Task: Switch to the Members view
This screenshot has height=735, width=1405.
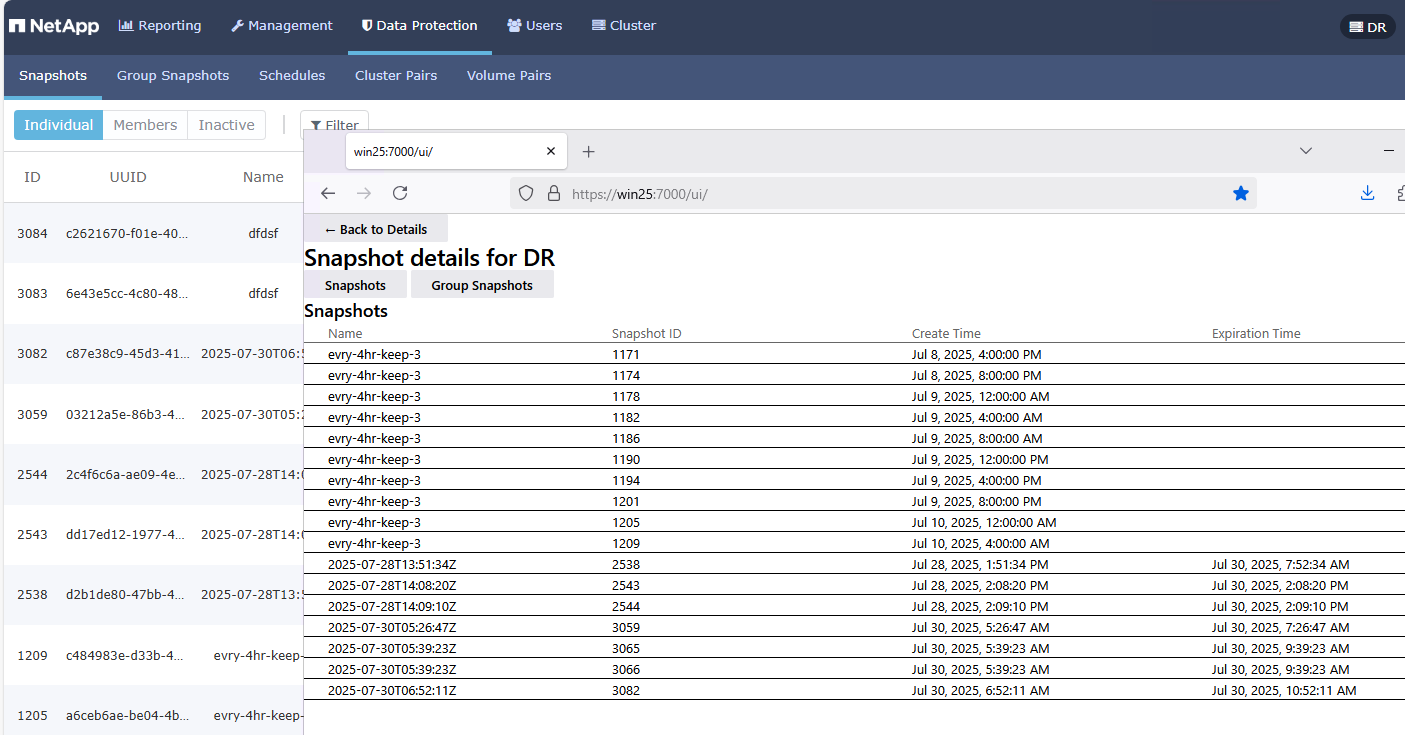Action: pos(145,125)
